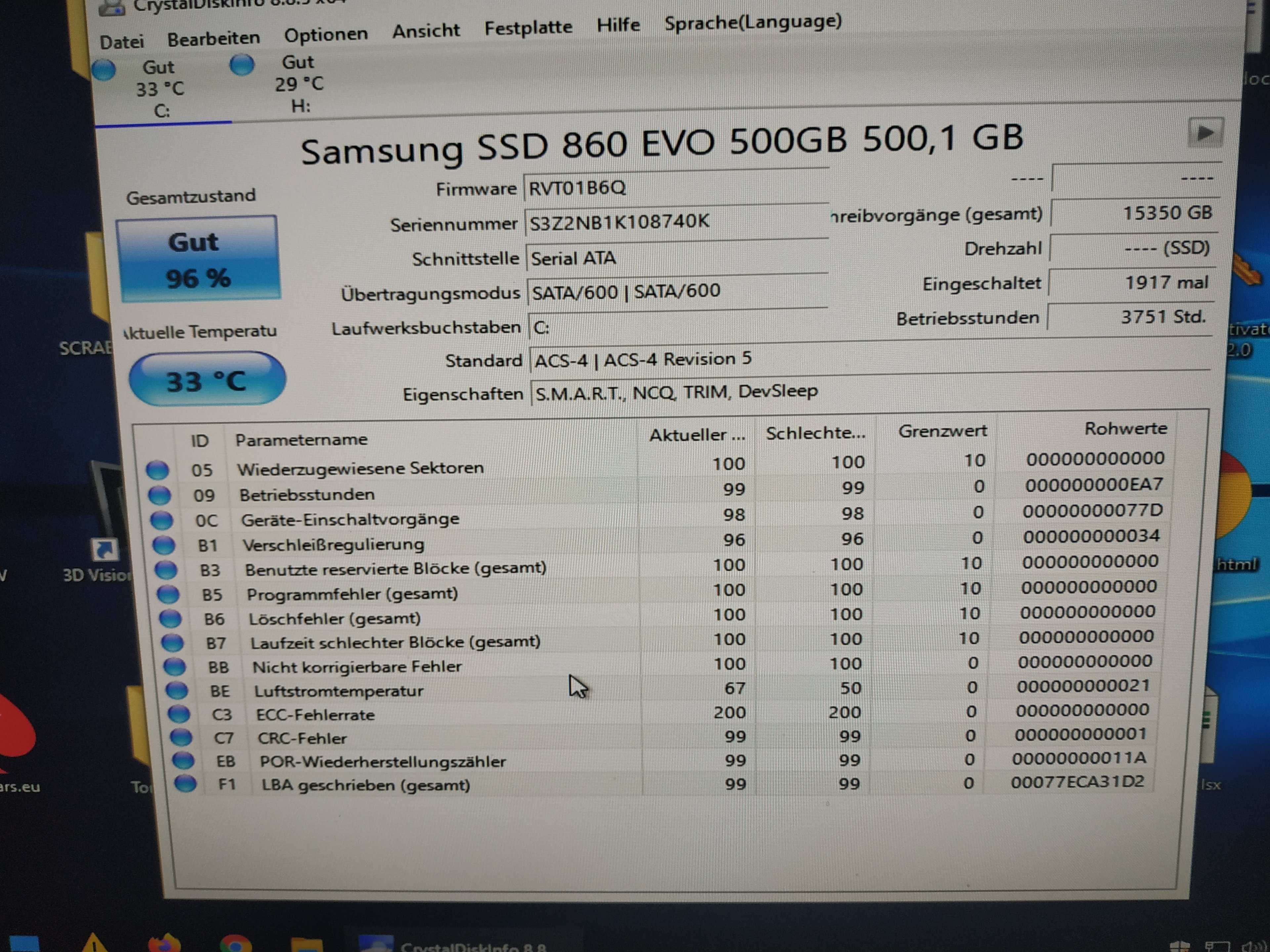
Task: Select the H: drive status icon
Action: 242,64
